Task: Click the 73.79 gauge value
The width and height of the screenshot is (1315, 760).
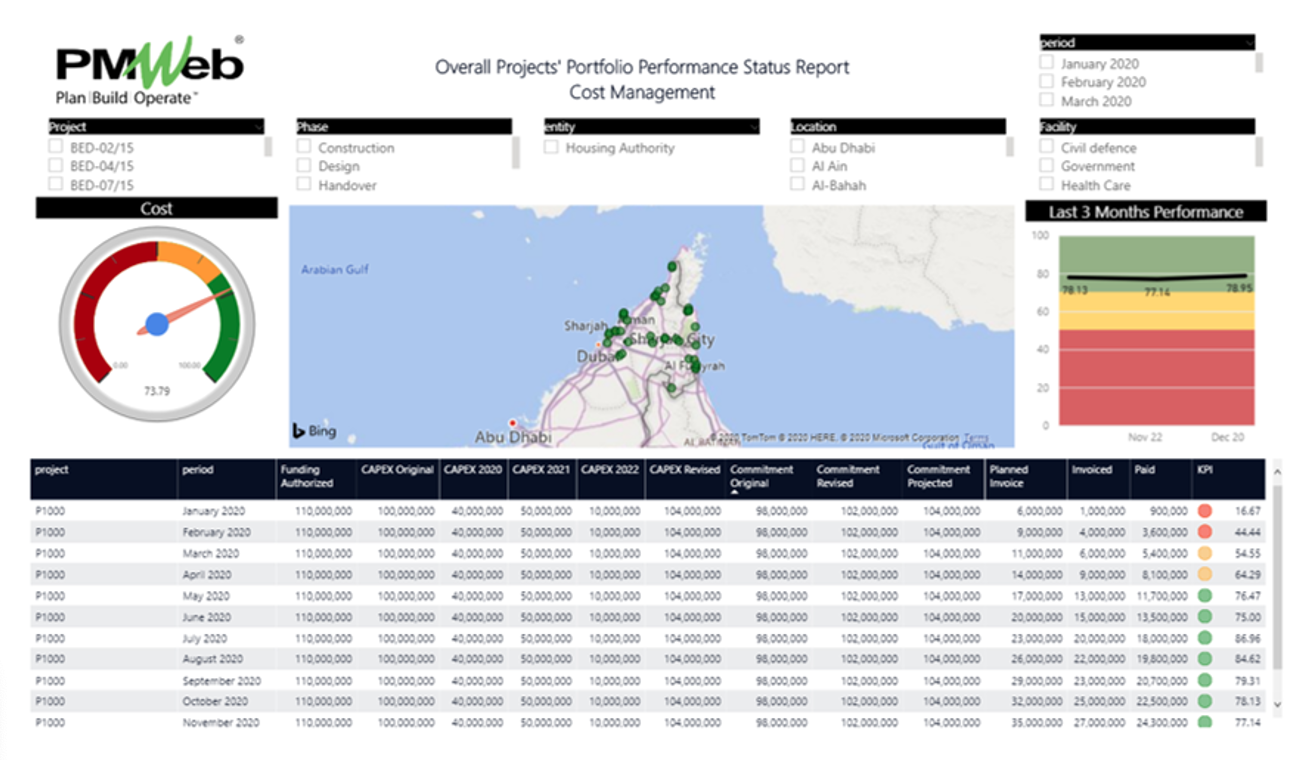Action: click(x=157, y=391)
